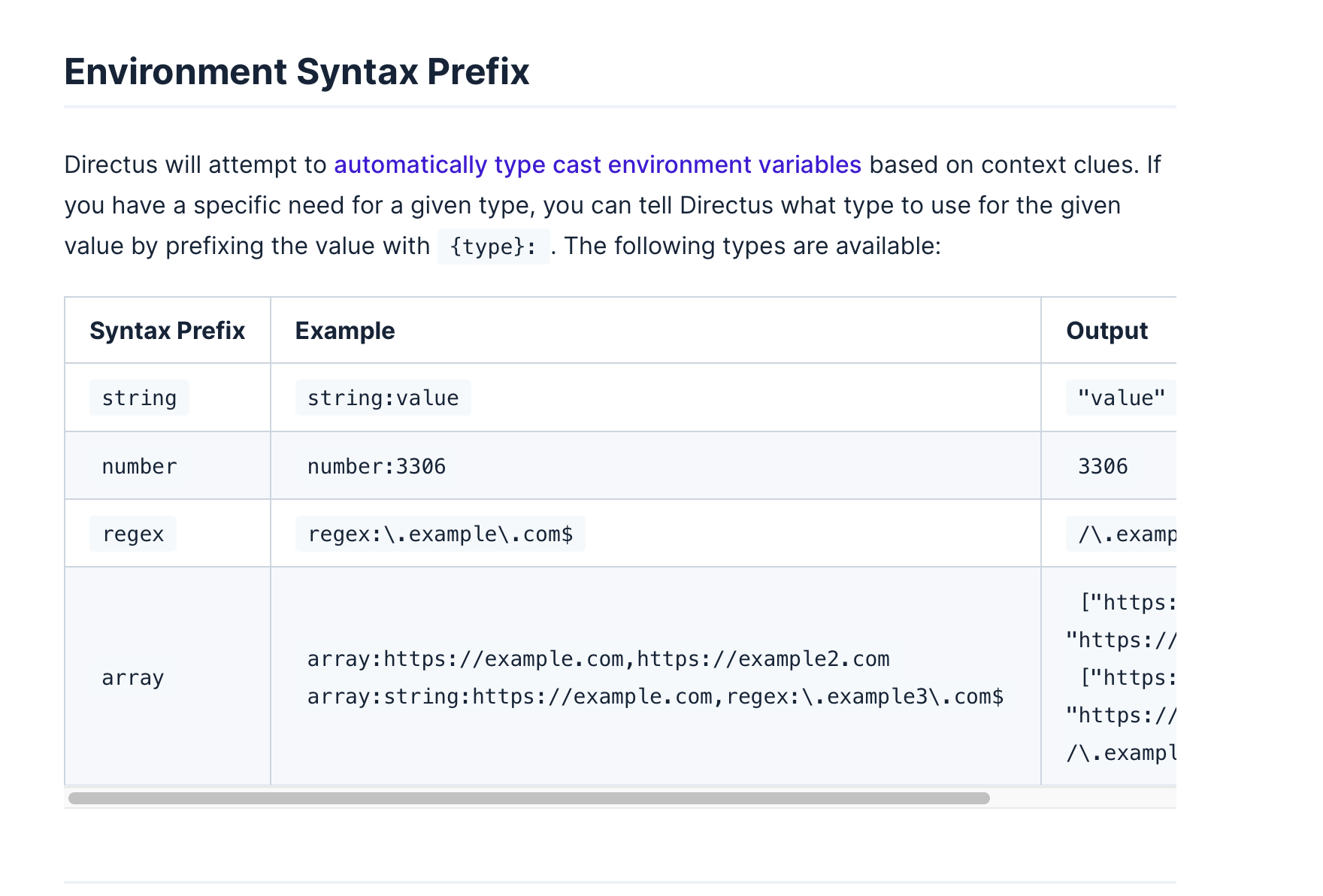The height and width of the screenshot is (896, 1323).
Task: Open the automatically type cast environment variables link
Action: 598,165
